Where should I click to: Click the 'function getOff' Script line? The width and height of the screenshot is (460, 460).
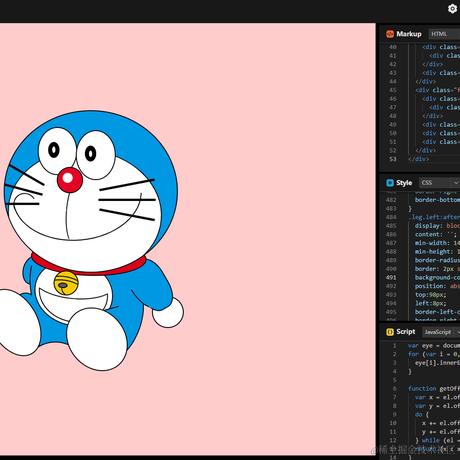(x=434, y=389)
